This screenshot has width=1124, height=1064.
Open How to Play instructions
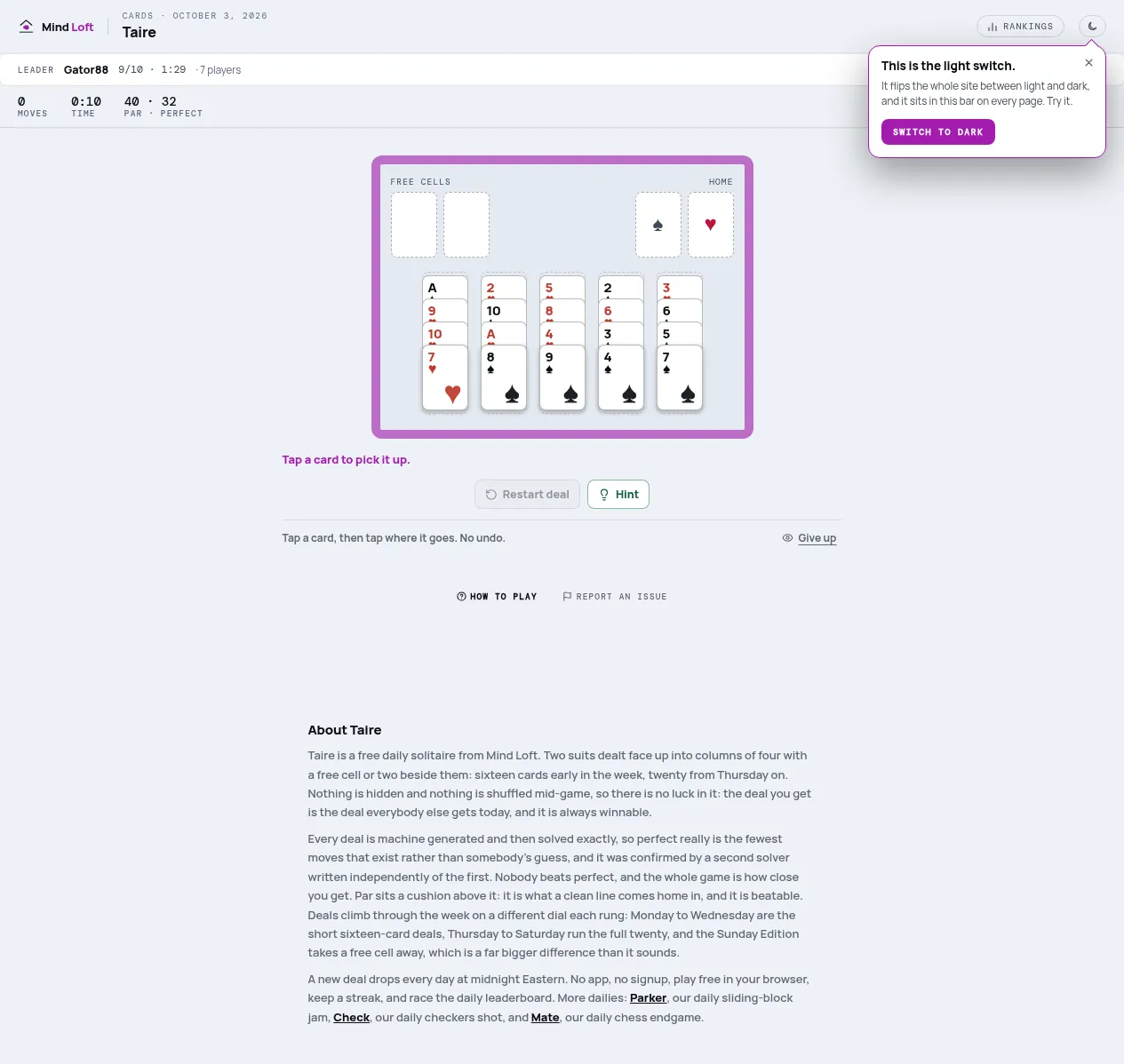[497, 597]
